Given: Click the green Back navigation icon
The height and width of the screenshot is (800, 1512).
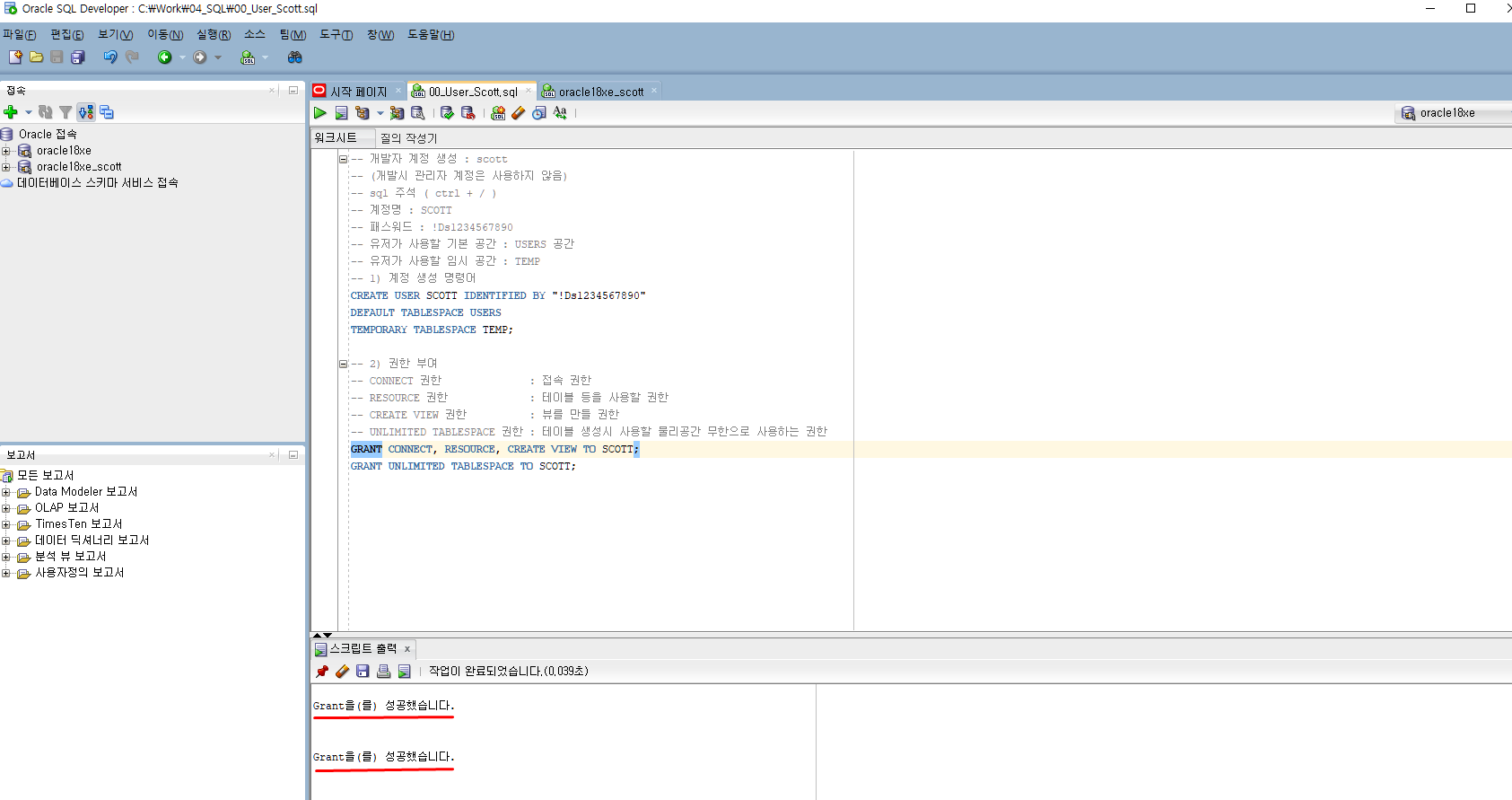Looking at the screenshot, I should [x=164, y=57].
